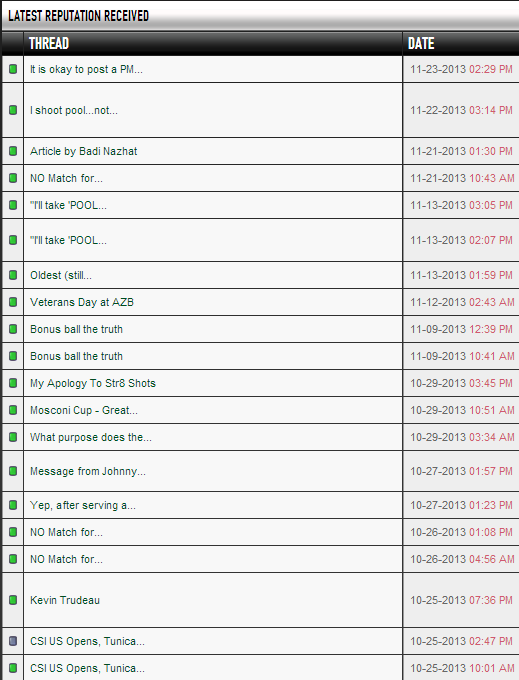Open the 'Kevin Trudeau' thread link
The height and width of the screenshot is (680, 519).
coord(65,600)
